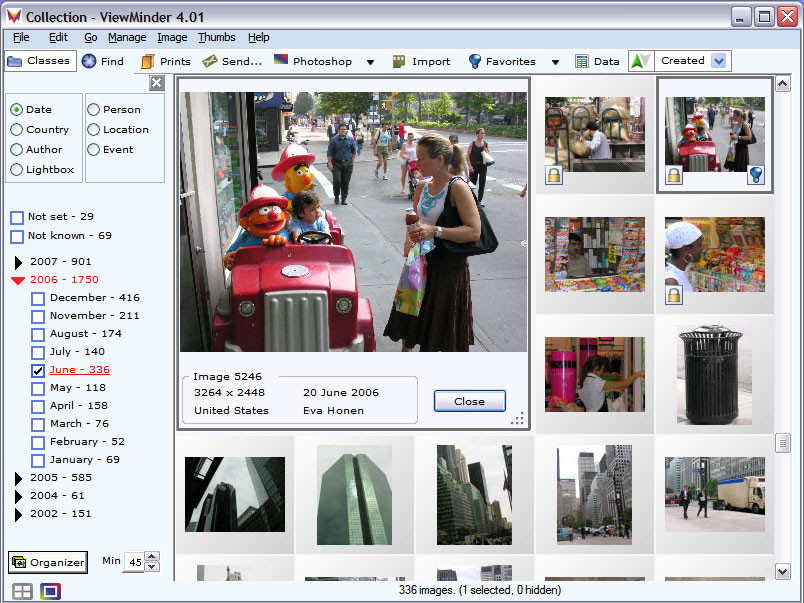
Task: Open the Go menu
Action: point(91,37)
